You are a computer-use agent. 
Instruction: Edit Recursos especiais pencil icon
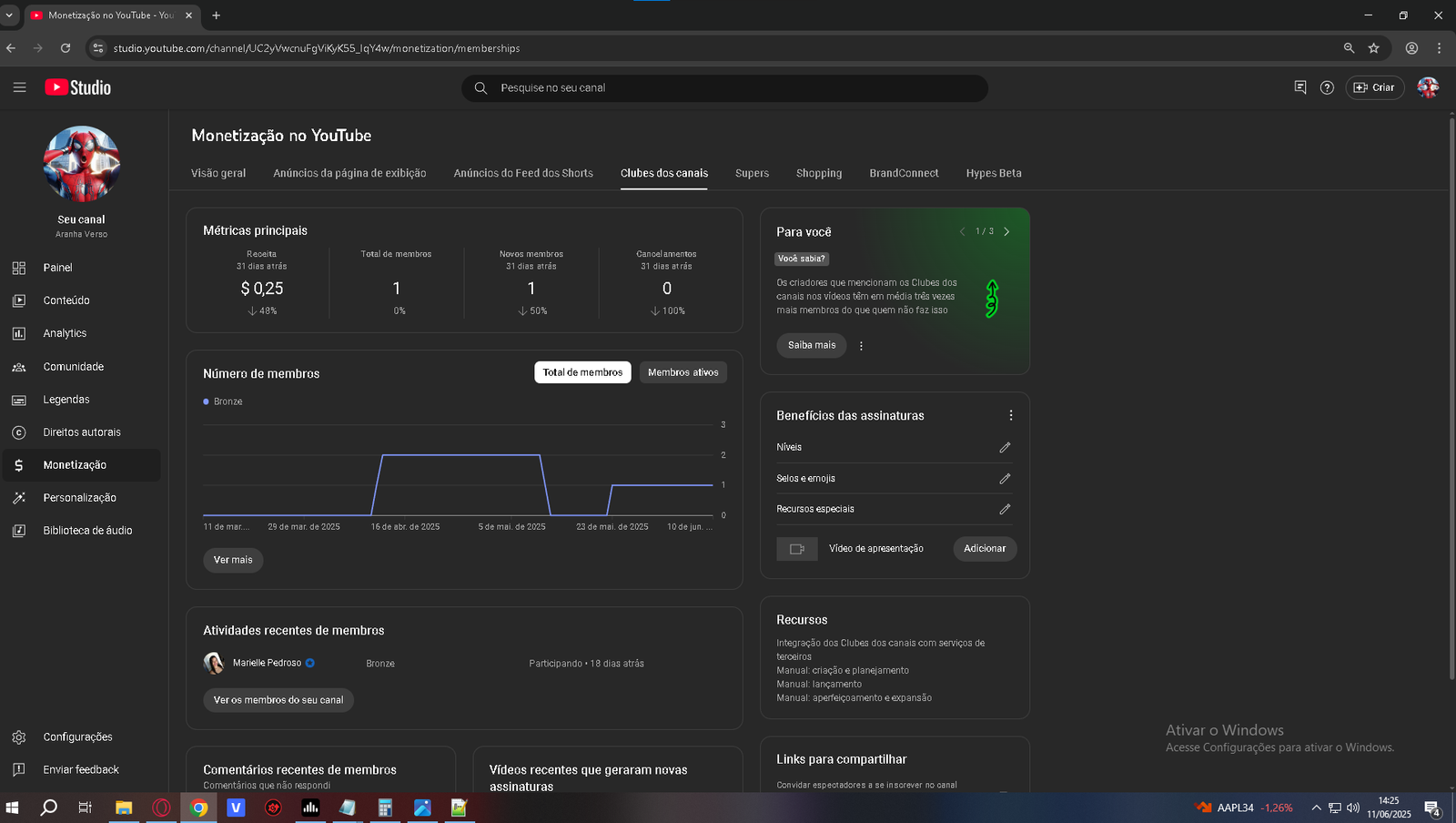pyautogui.click(x=1005, y=510)
